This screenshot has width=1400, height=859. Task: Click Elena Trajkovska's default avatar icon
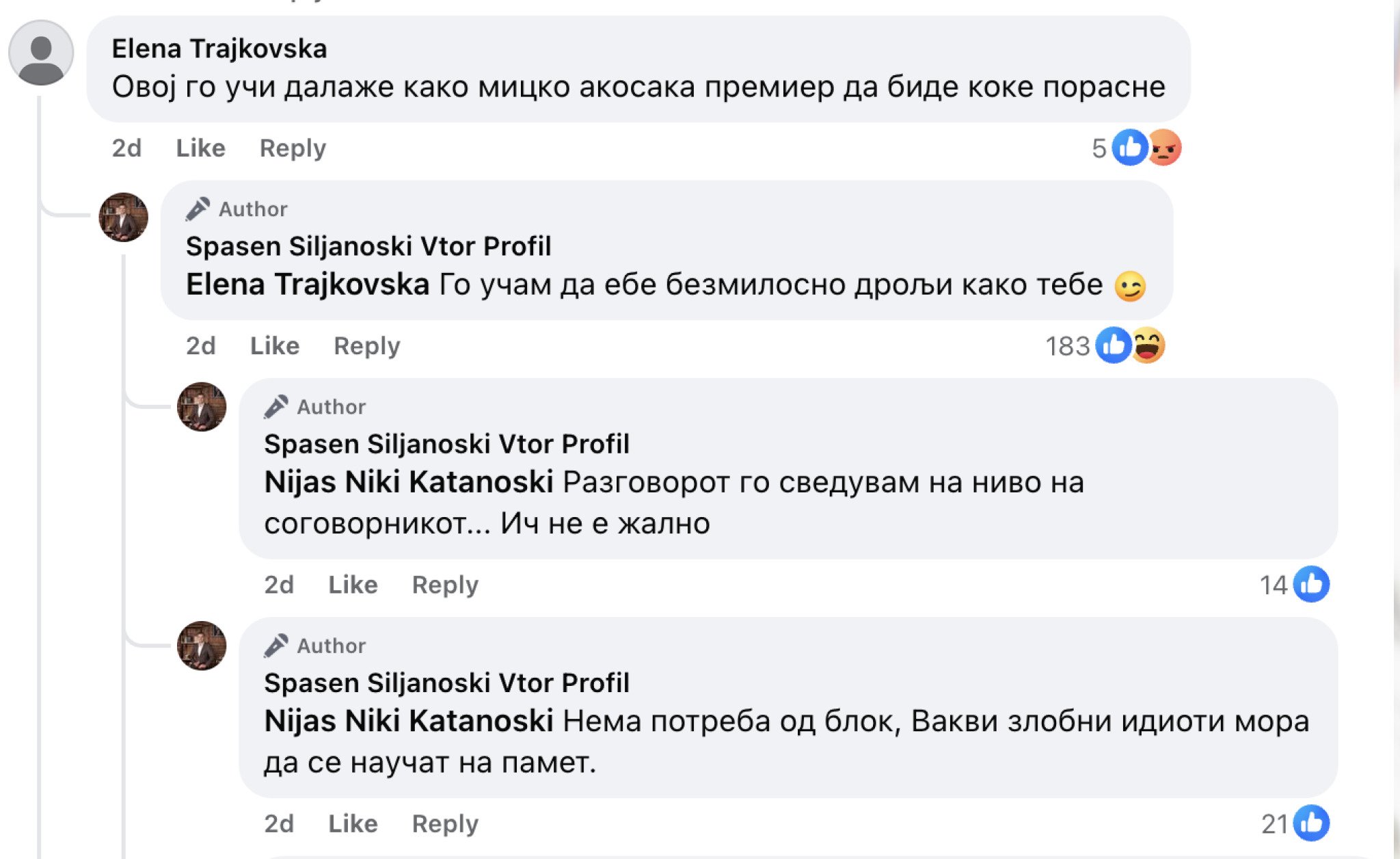click(x=41, y=53)
